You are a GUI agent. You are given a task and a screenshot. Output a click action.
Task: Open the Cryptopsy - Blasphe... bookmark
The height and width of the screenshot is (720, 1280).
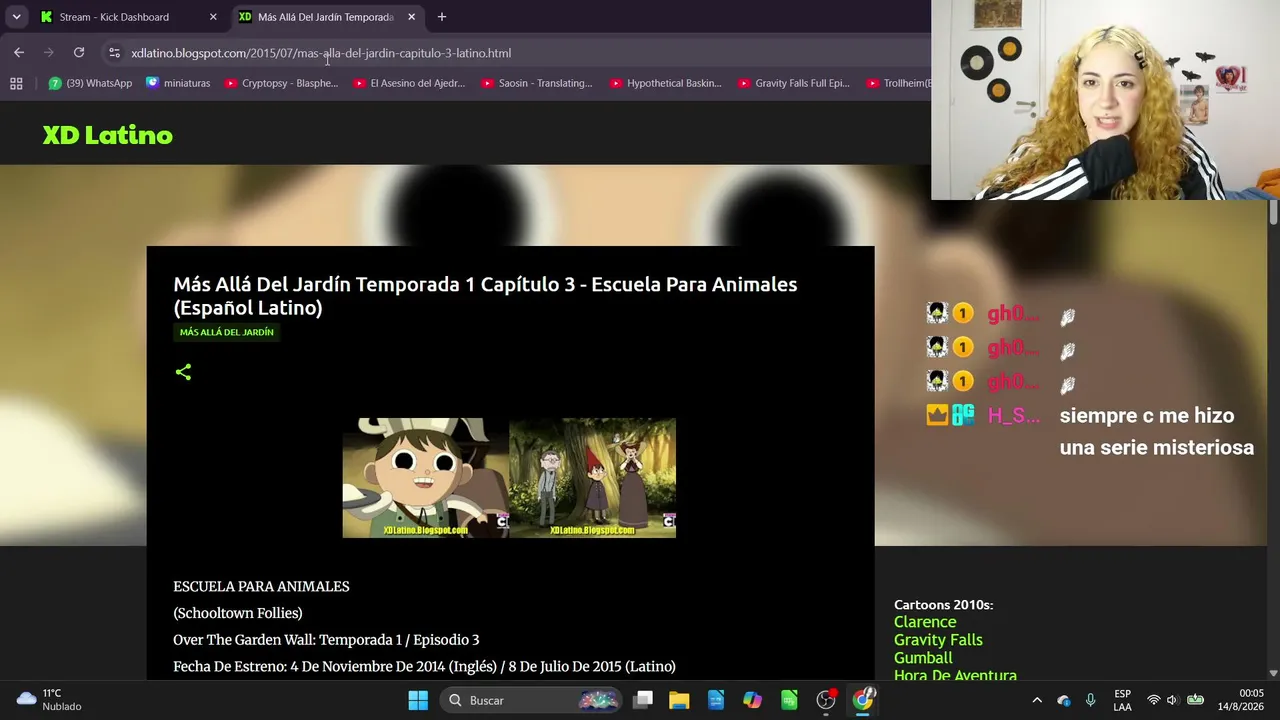click(x=281, y=83)
